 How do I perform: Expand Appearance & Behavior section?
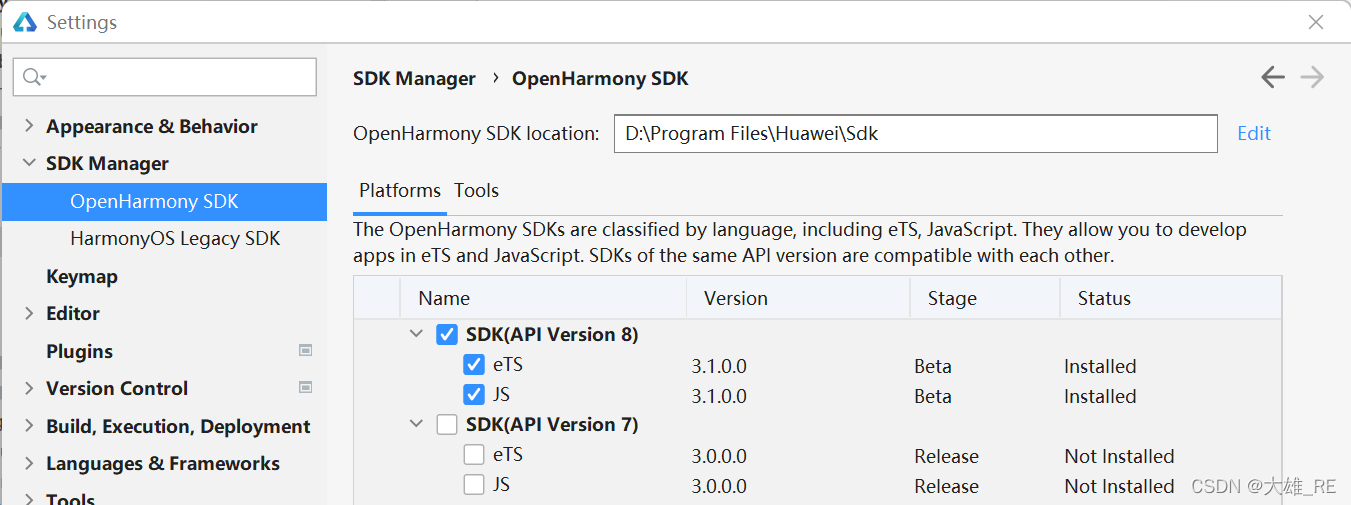click(28, 126)
